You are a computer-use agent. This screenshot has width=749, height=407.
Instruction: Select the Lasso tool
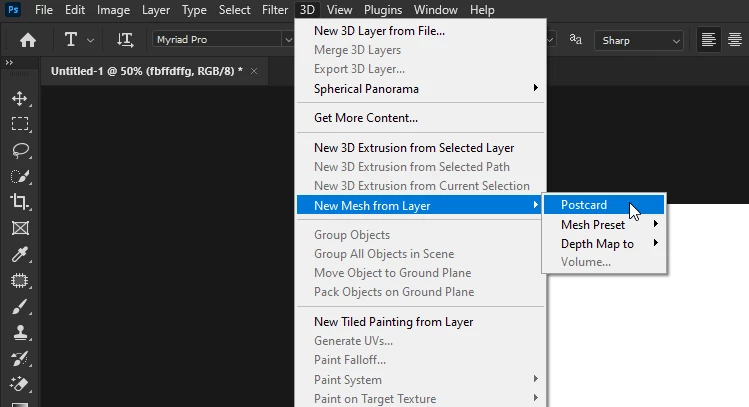pos(20,150)
